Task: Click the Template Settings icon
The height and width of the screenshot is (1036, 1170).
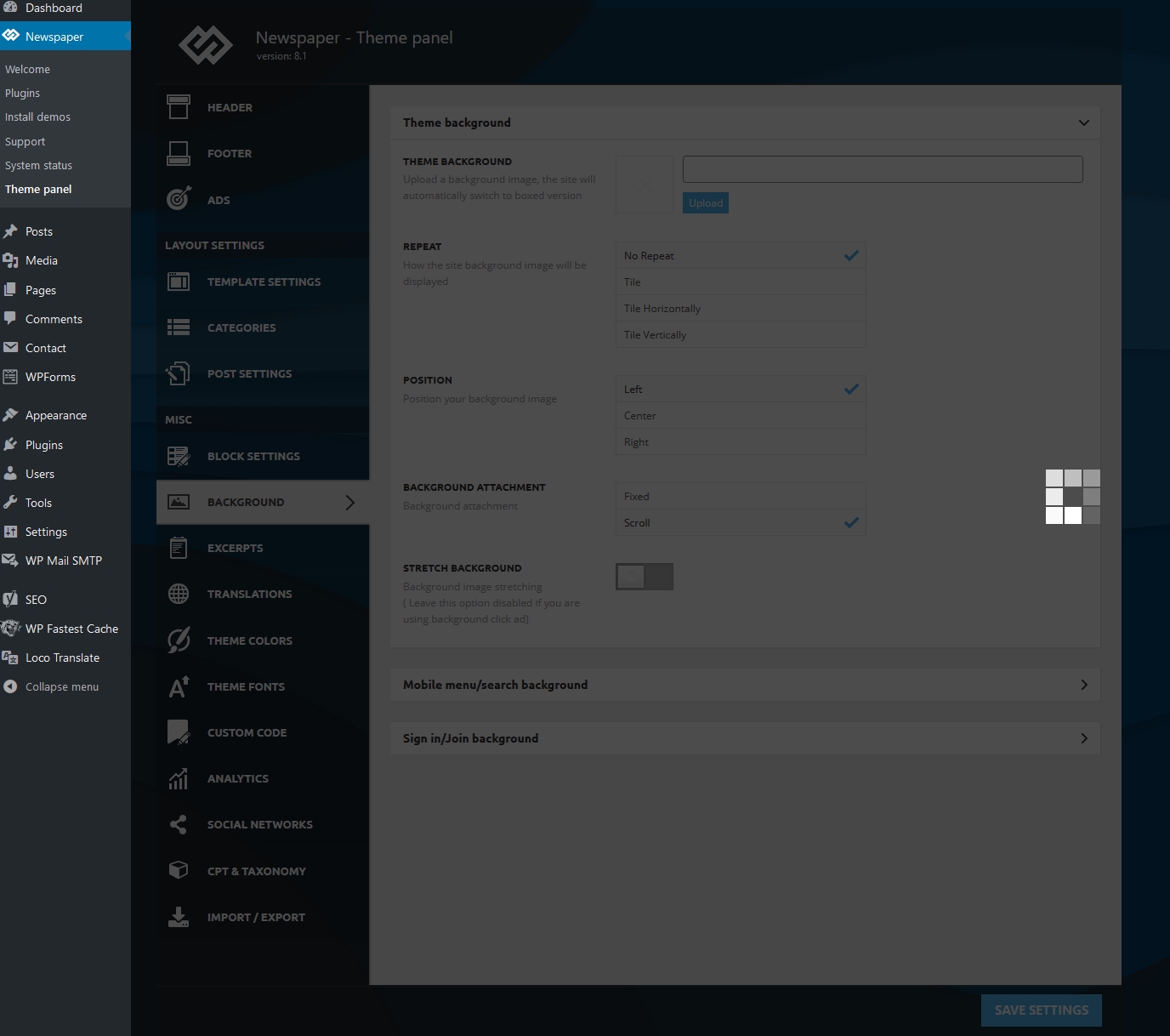Action: 179,282
